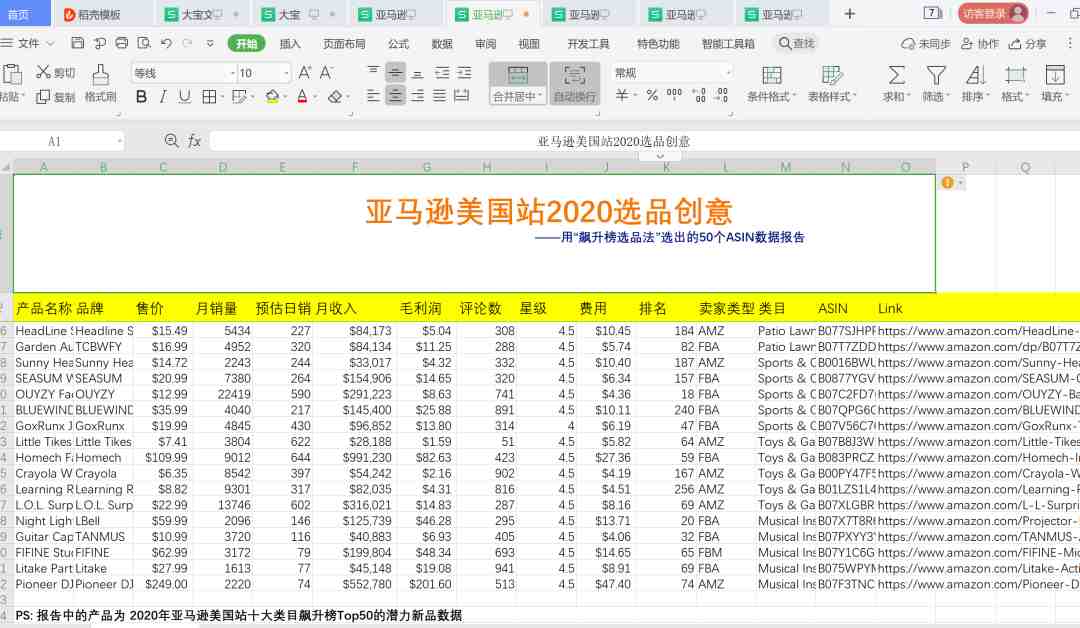Switch to the 插入 ribbon tab
Screen dimensions: 1080x628
290,43
